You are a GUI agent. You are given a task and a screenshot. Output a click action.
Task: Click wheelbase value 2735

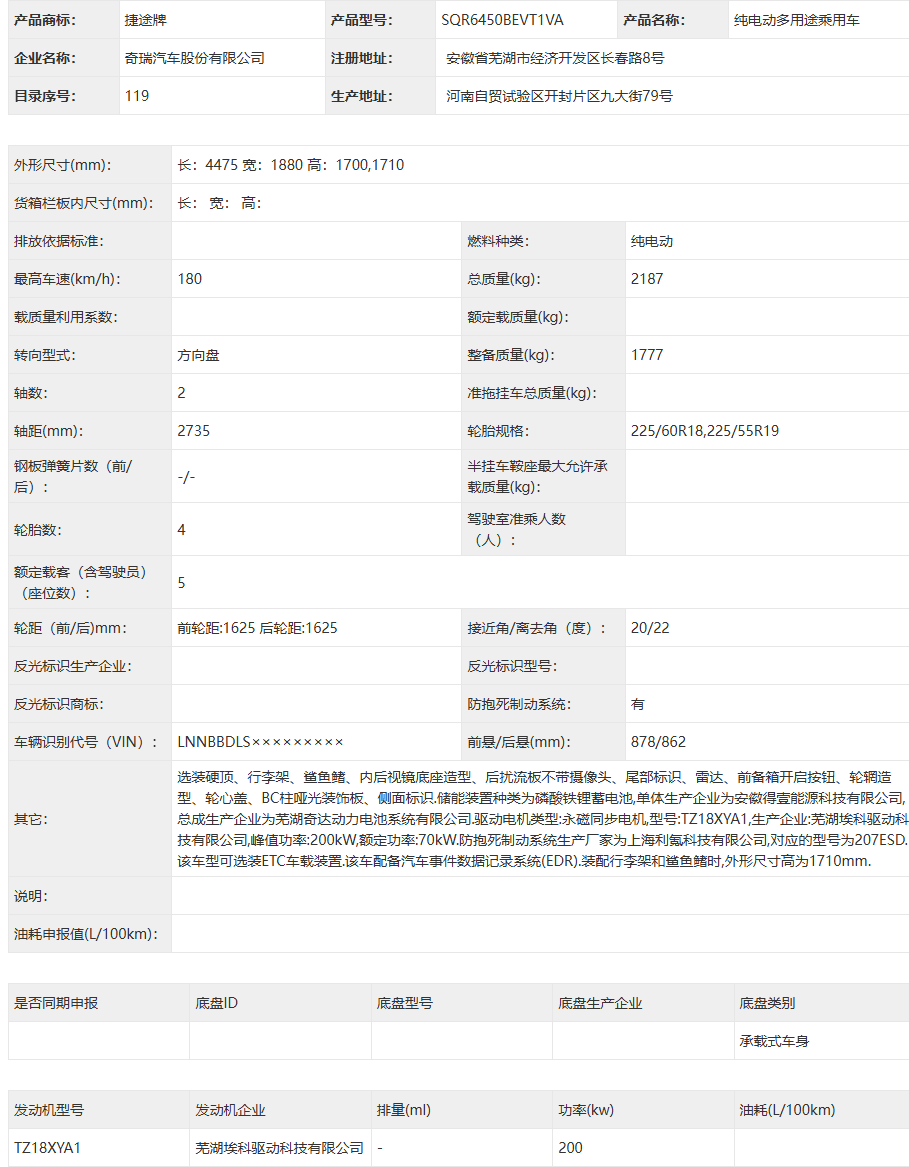pyautogui.click(x=194, y=431)
